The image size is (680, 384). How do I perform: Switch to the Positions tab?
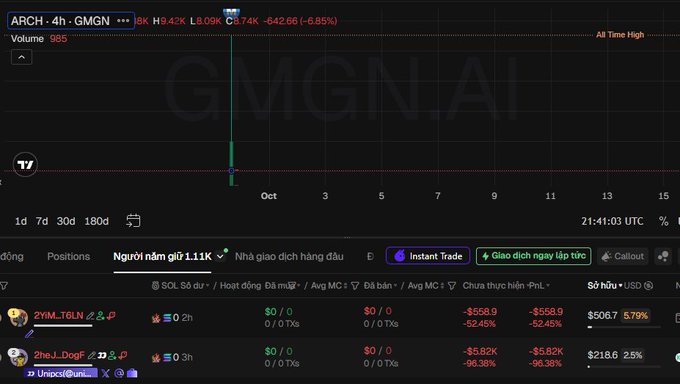coord(69,256)
